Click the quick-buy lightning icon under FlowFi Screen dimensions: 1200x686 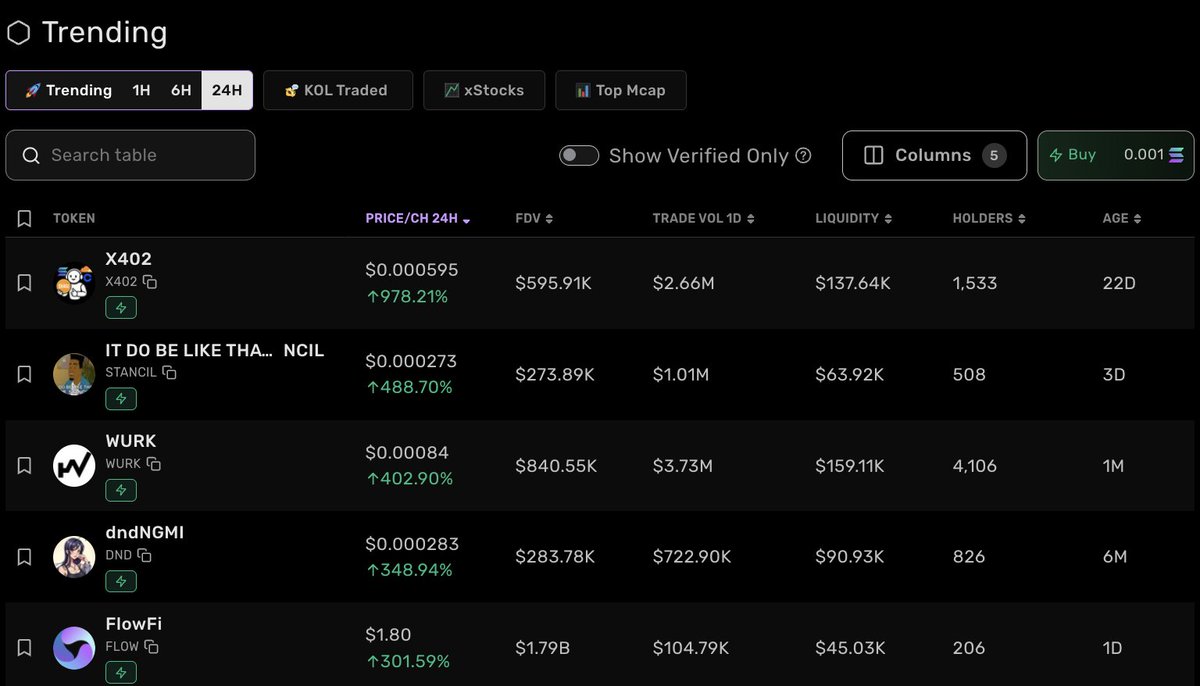(121, 673)
